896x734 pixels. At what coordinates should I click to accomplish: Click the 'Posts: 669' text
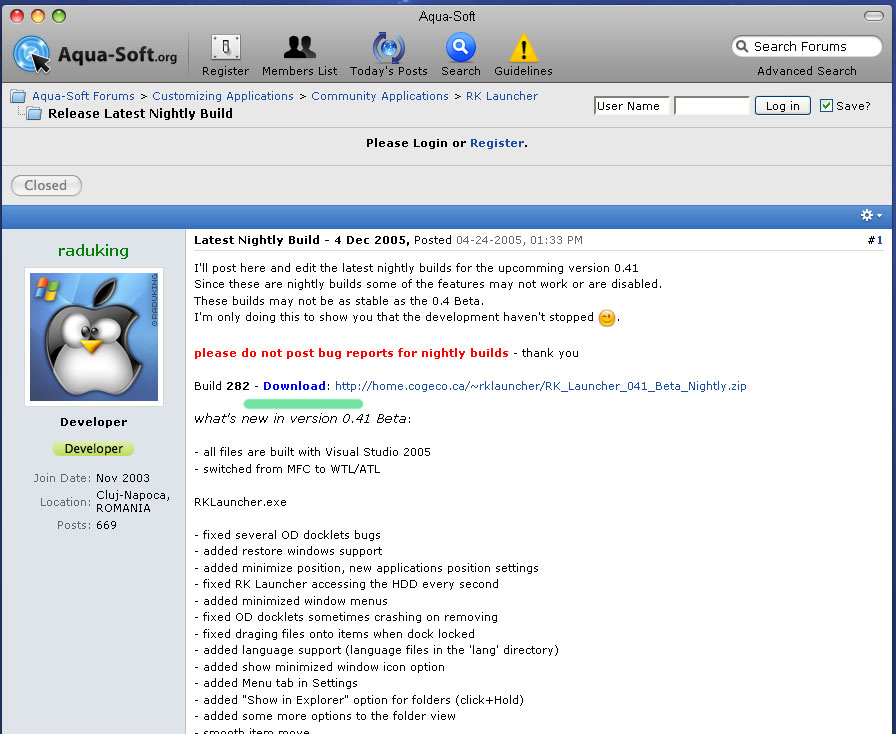click(87, 525)
